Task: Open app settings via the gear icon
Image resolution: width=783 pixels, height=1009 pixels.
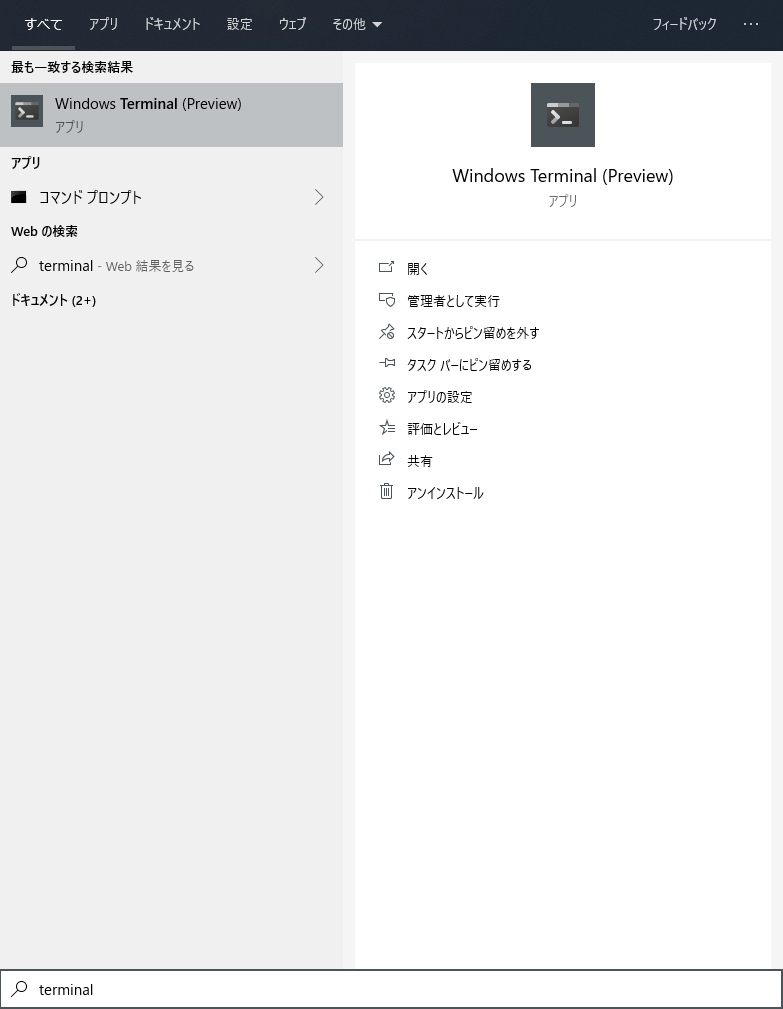Action: pos(386,395)
